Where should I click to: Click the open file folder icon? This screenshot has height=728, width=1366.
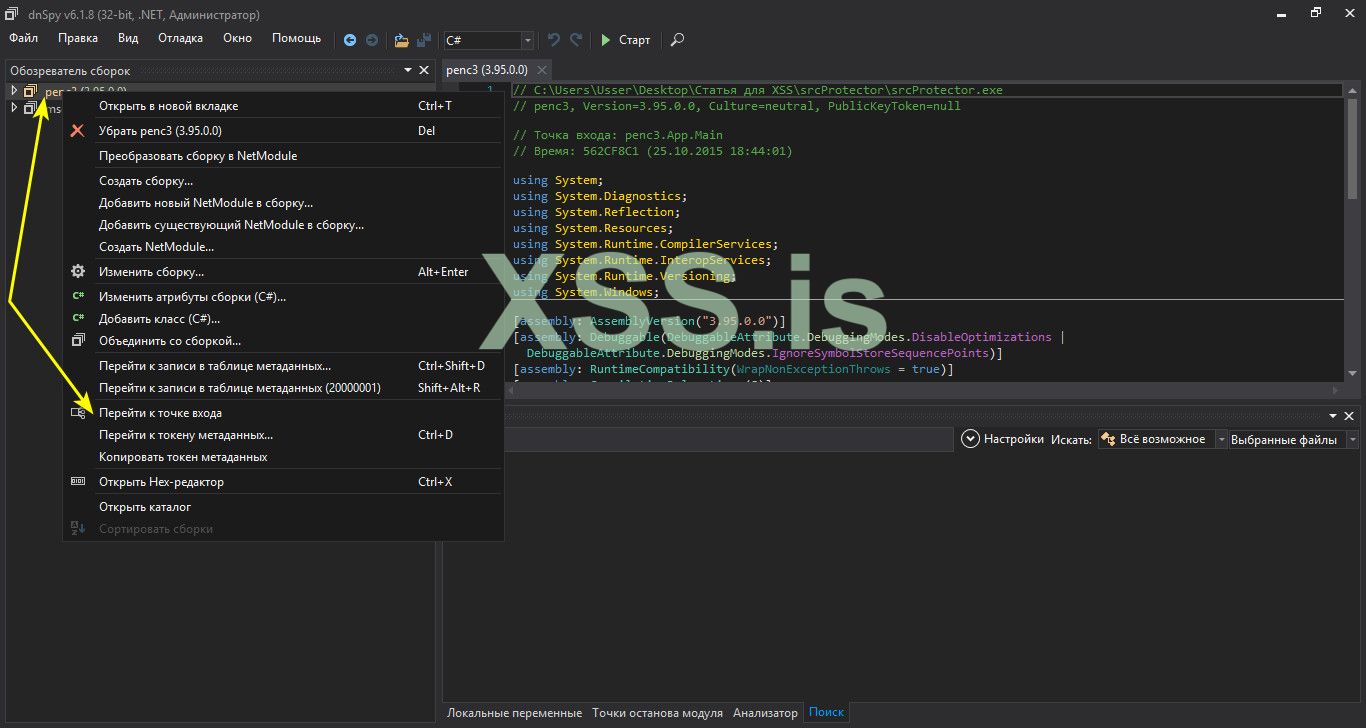point(401,40)
